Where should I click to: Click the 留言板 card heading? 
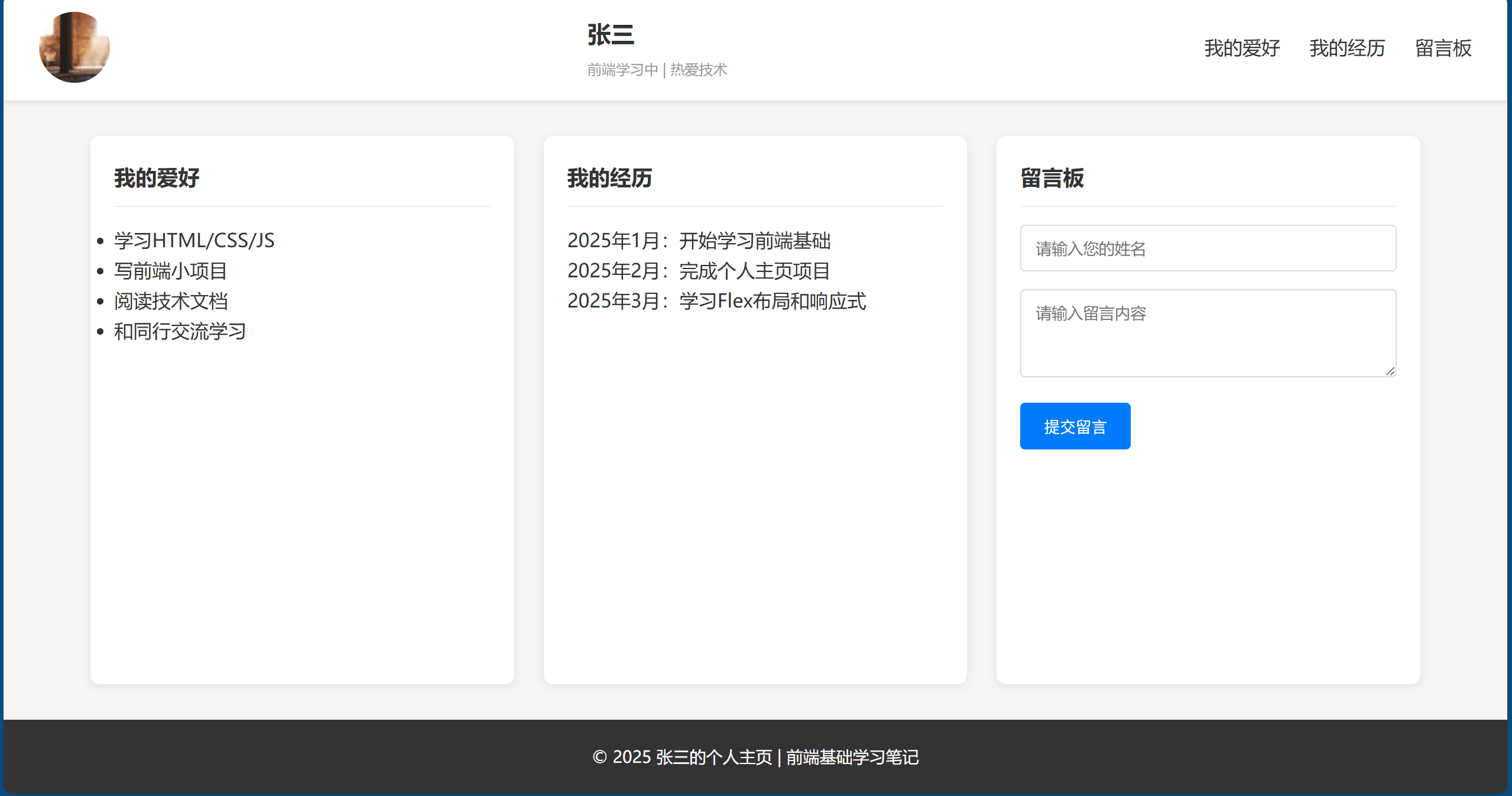pos(1052,178)
